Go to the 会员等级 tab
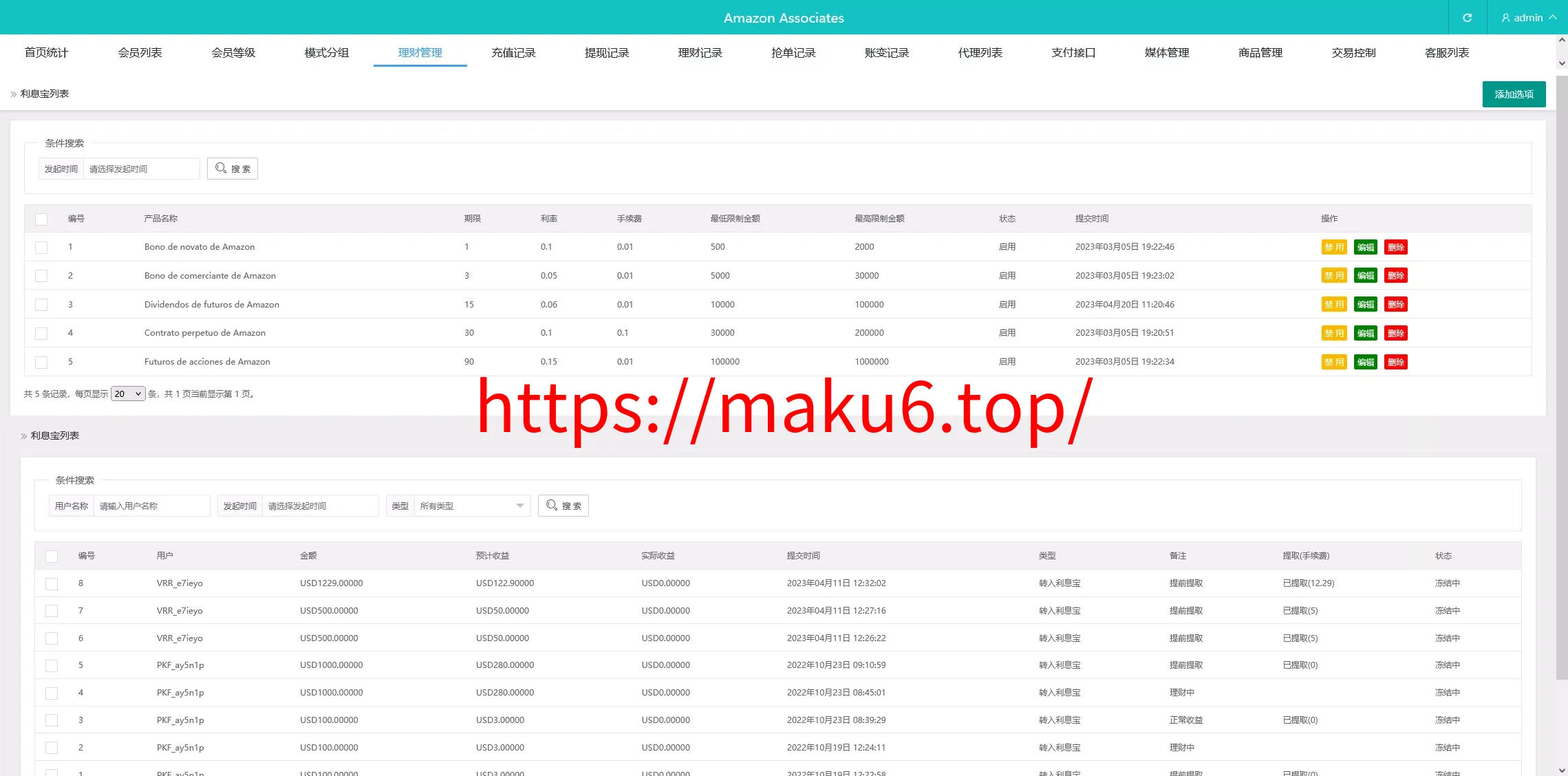 [x=233, y=52]
